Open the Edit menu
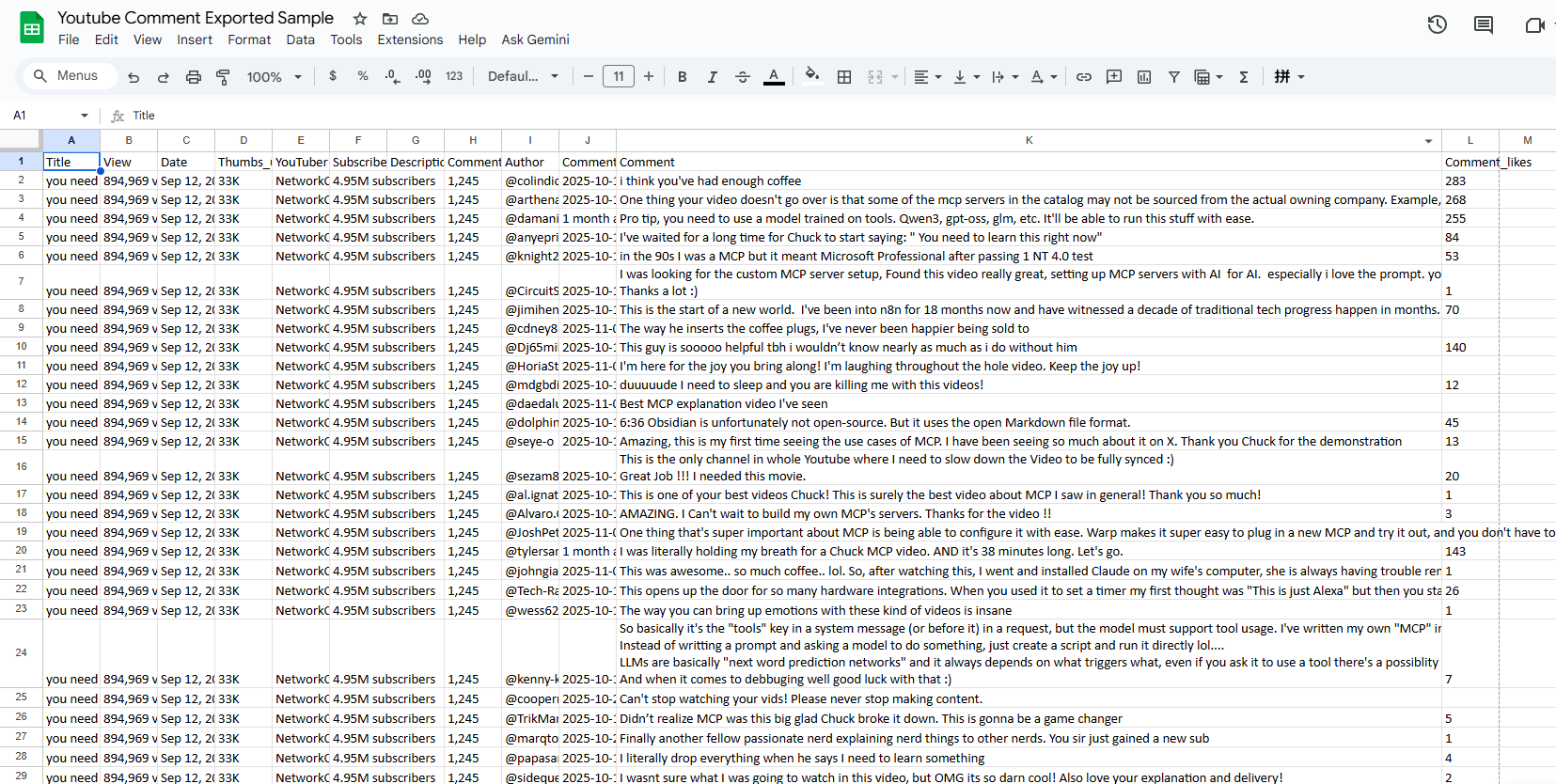 tap(106, 39)
